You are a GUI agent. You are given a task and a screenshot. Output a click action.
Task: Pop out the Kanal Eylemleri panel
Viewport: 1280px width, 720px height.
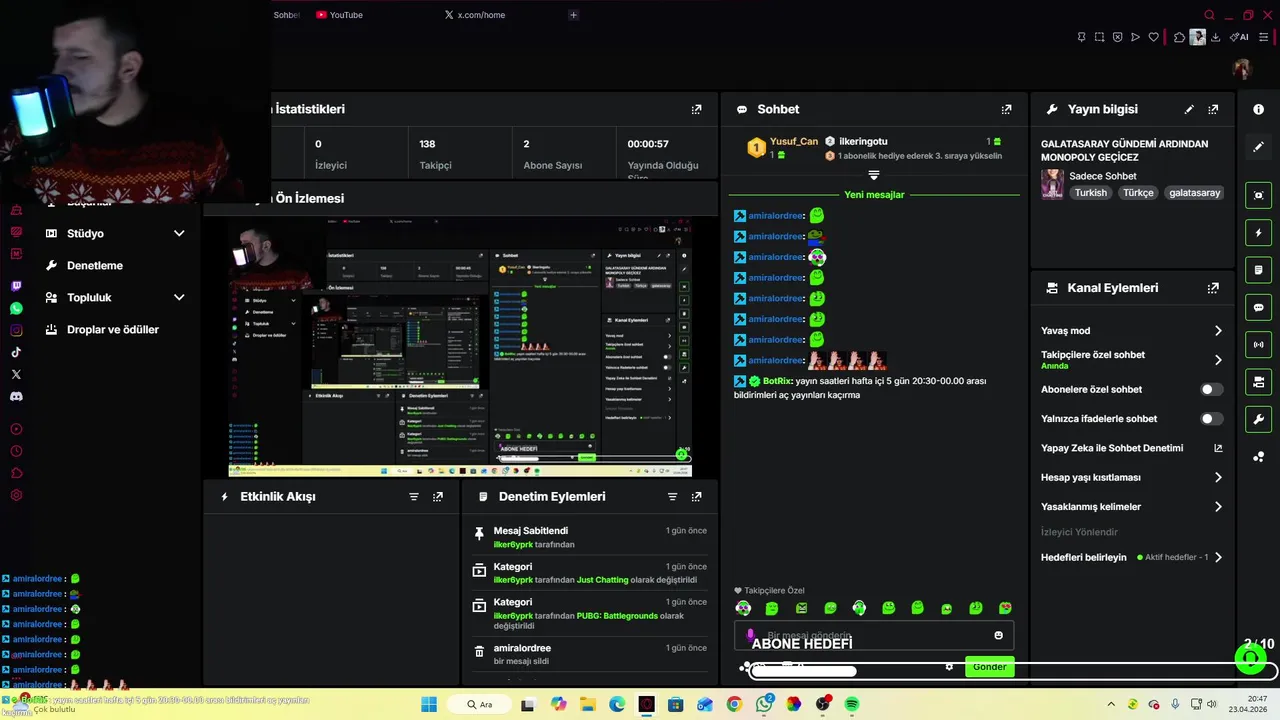coord(1213,288)
